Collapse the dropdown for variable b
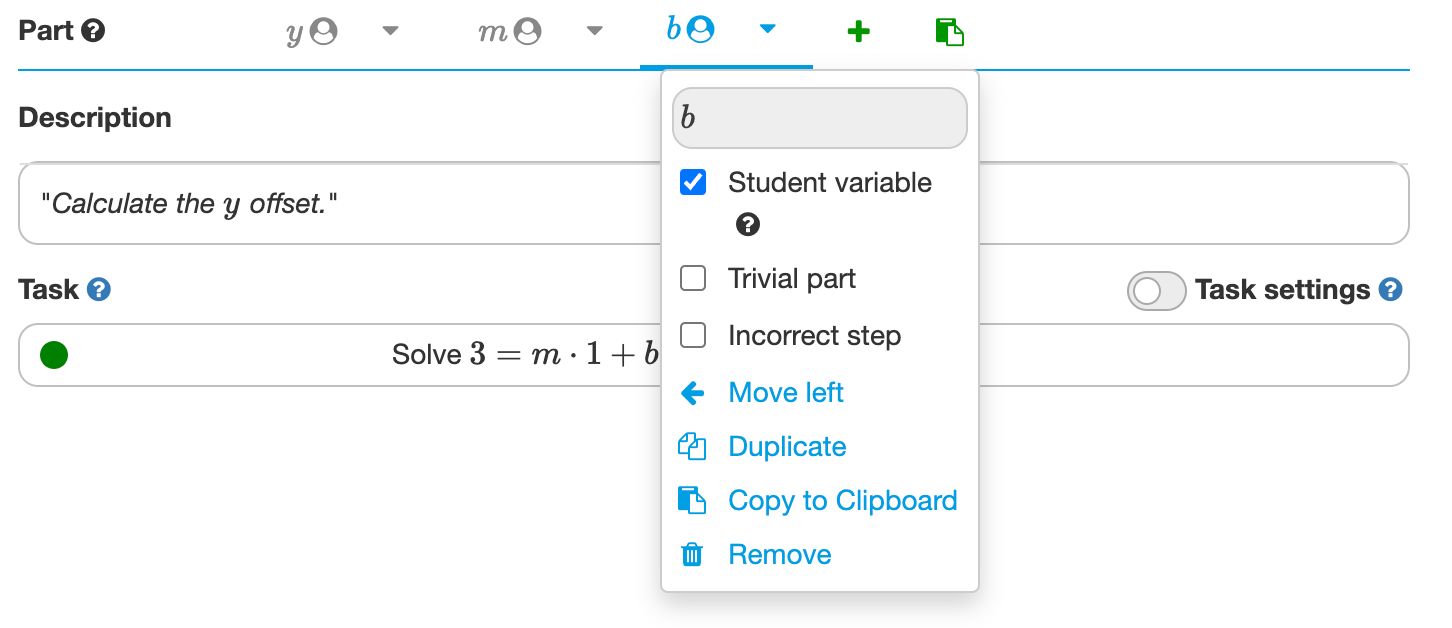The height and width of the screenshot is (628, 1452). pos(767,30)
